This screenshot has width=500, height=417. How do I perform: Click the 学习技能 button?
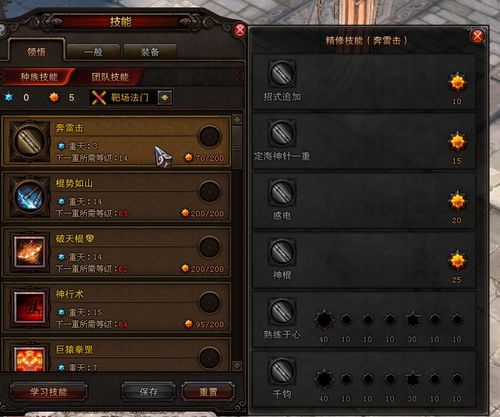(x=49, y=392)
